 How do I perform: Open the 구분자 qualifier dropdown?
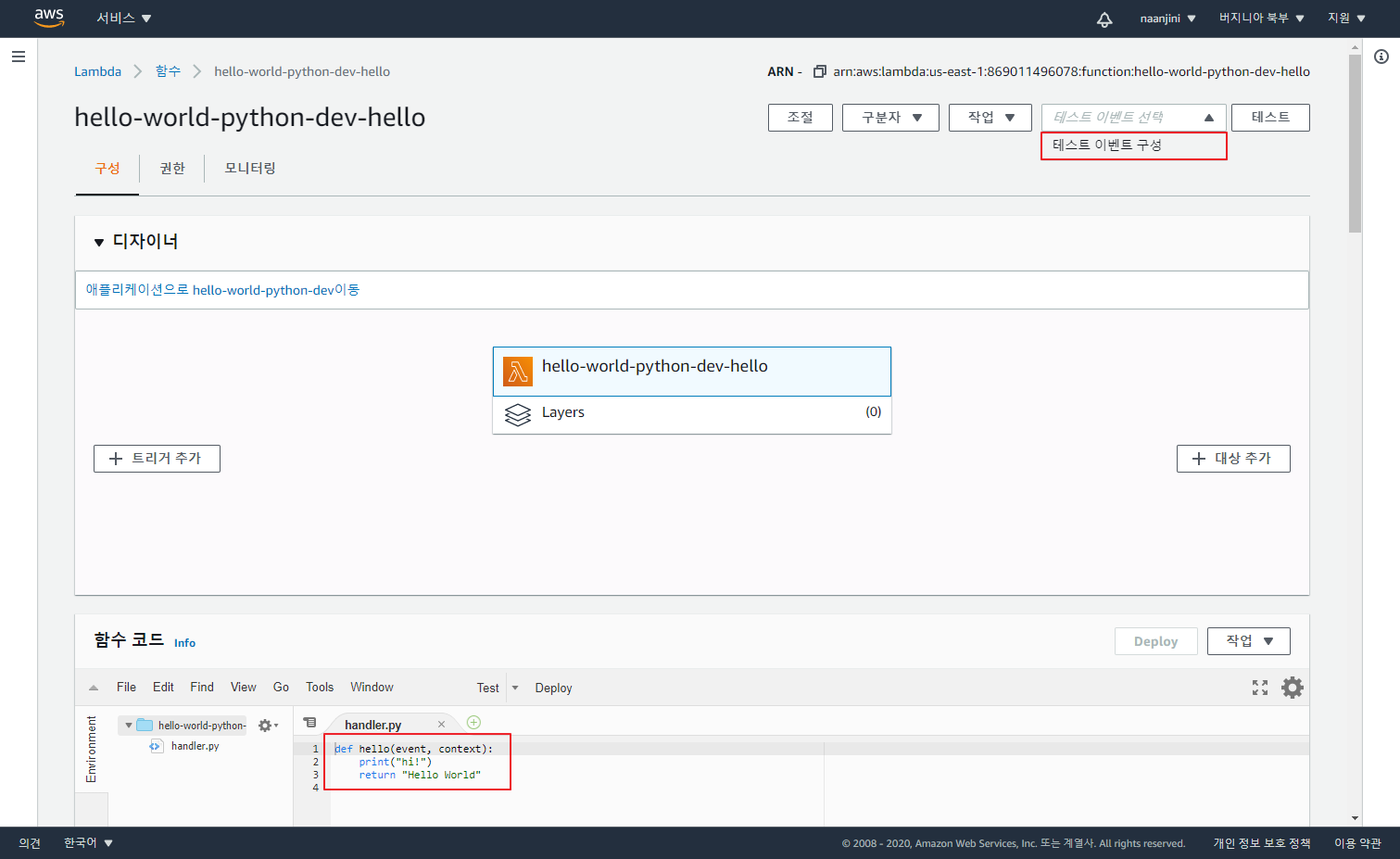click(890, 118)
